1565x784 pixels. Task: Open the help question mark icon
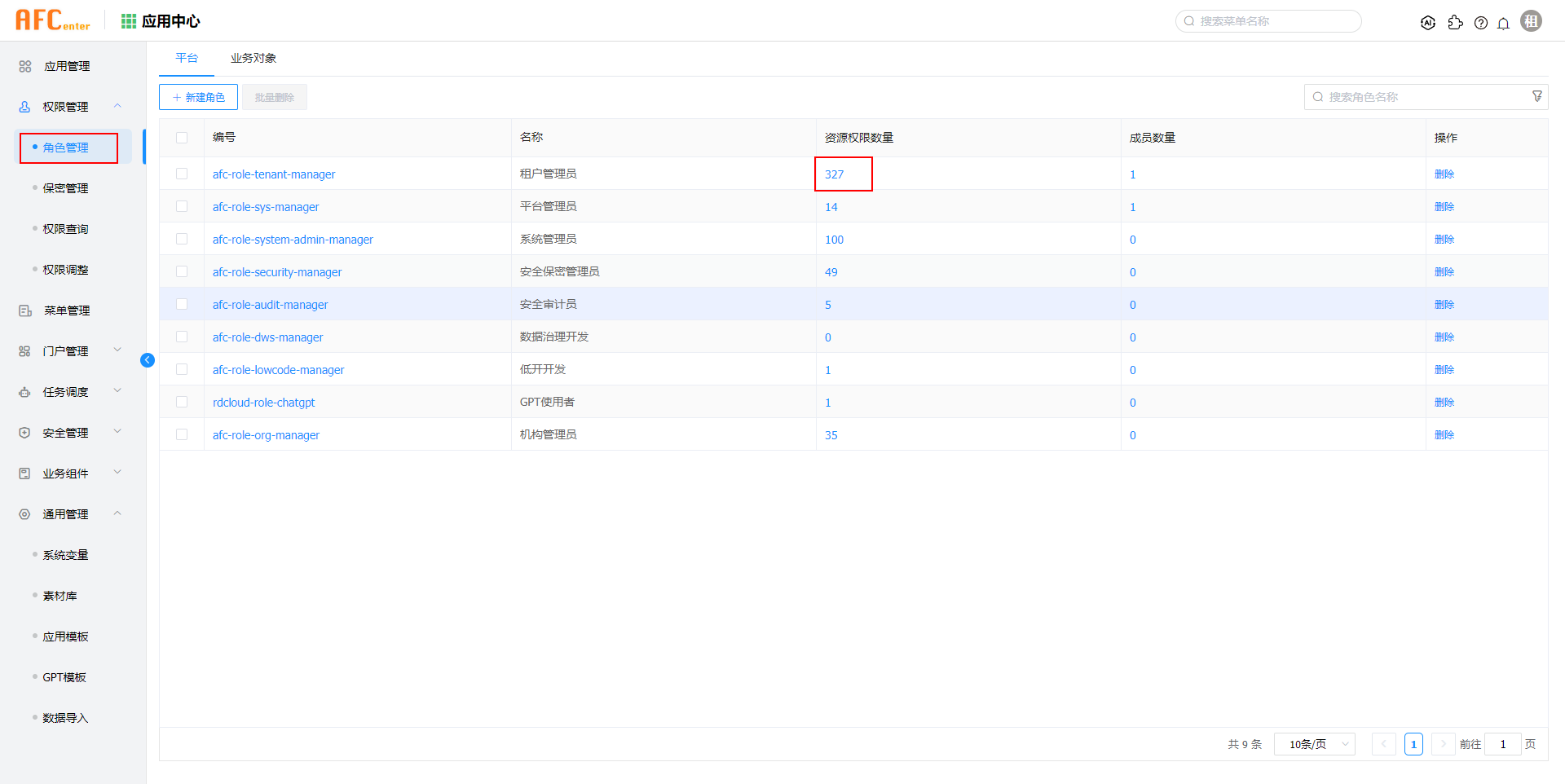1481,23
